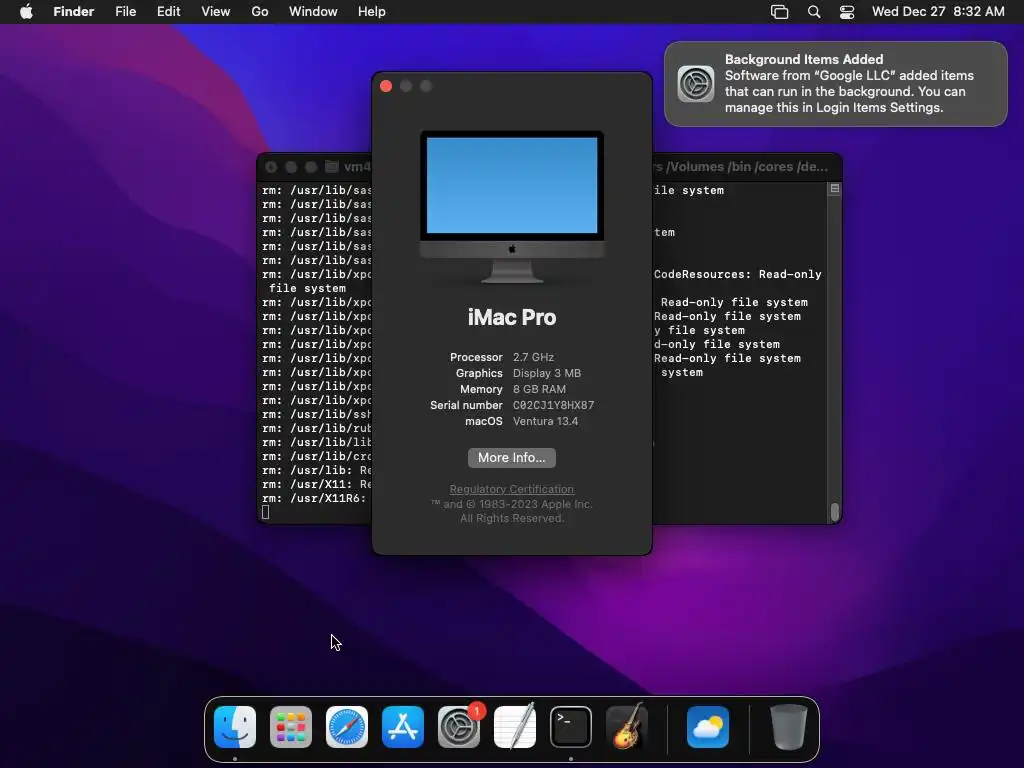Click the Terminal prompt cursor block
The image size is (1024, 768).
click(x=266, y=513)
